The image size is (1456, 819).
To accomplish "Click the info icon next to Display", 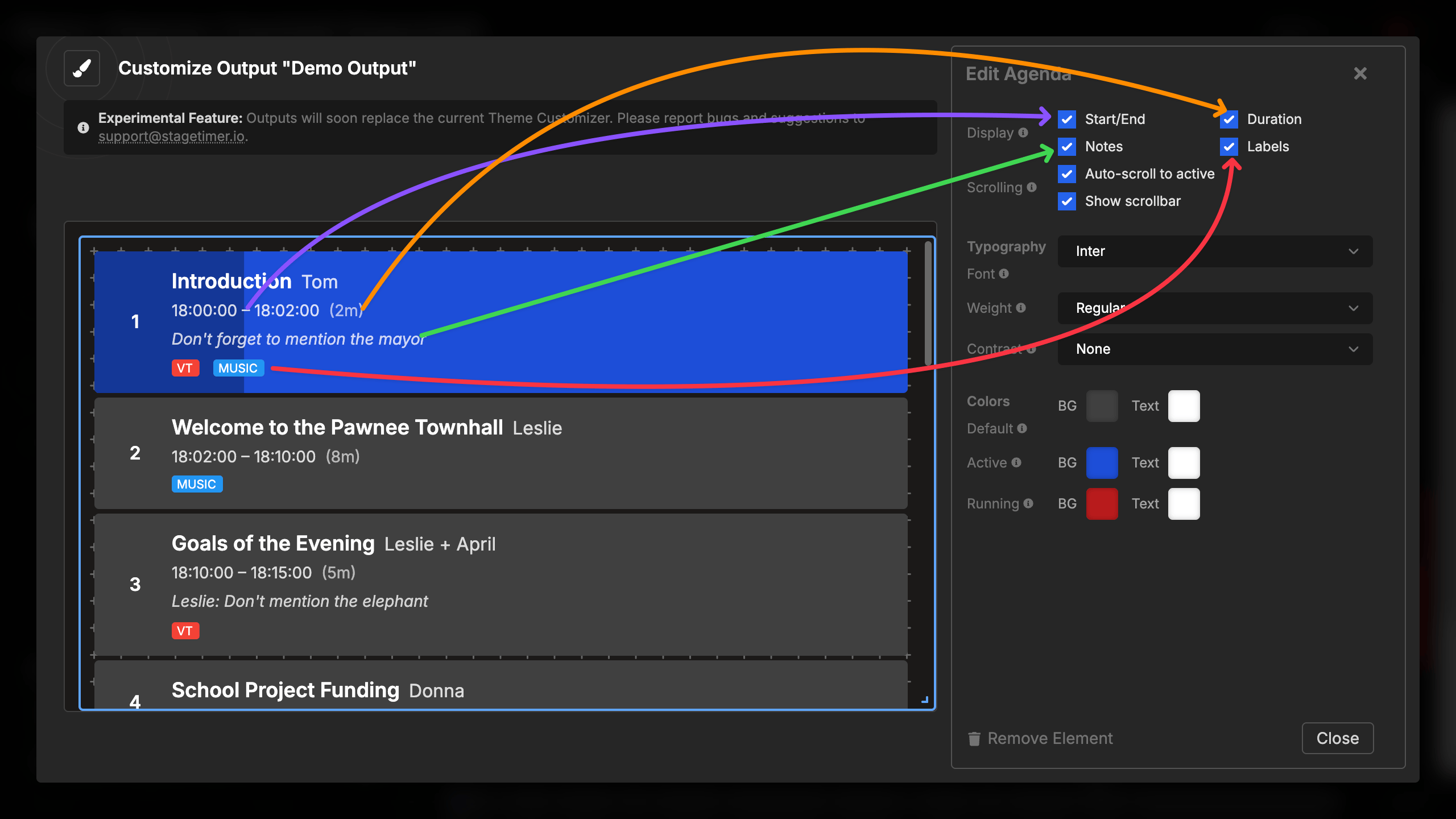I will coord(1022,133).
